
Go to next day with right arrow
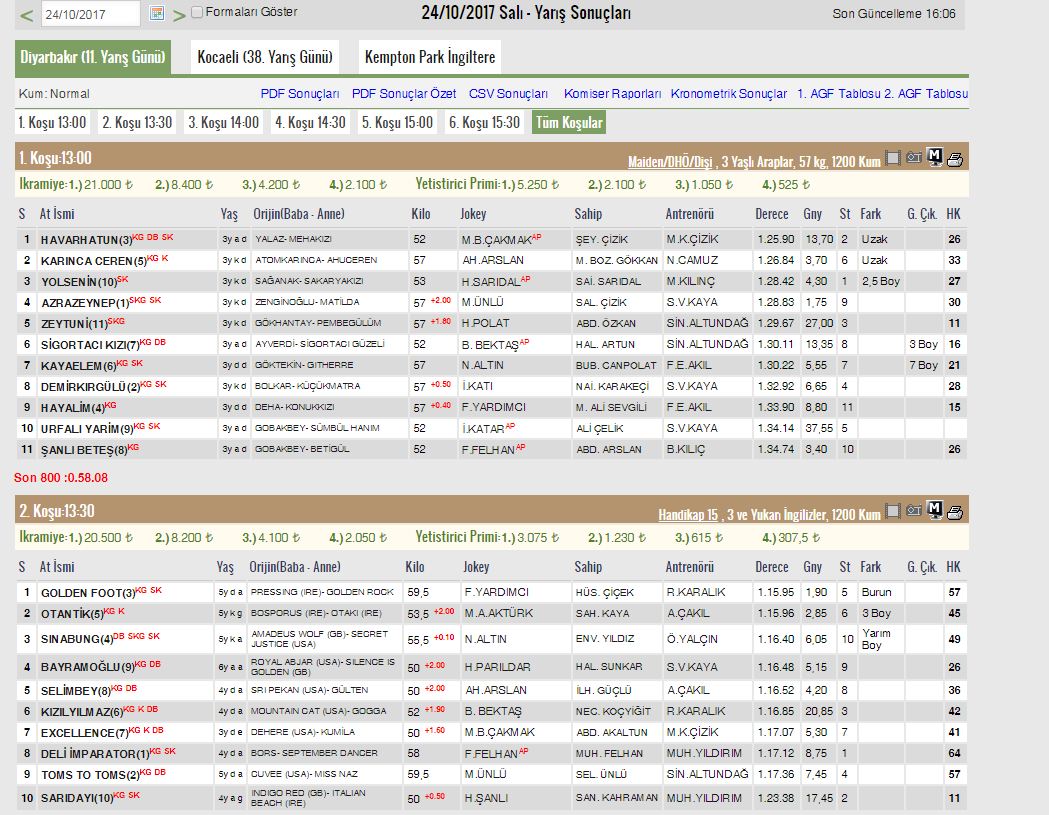(179, 15)
